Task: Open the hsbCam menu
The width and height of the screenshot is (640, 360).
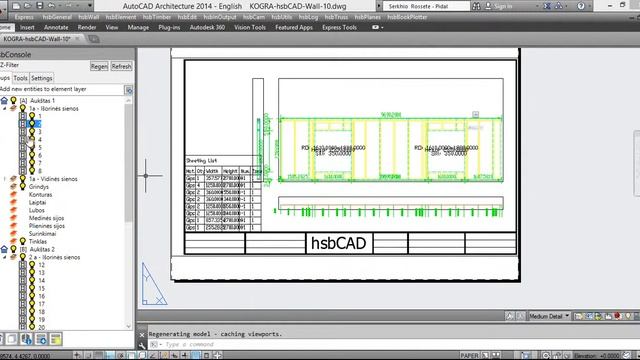Action: coord(253,17)
